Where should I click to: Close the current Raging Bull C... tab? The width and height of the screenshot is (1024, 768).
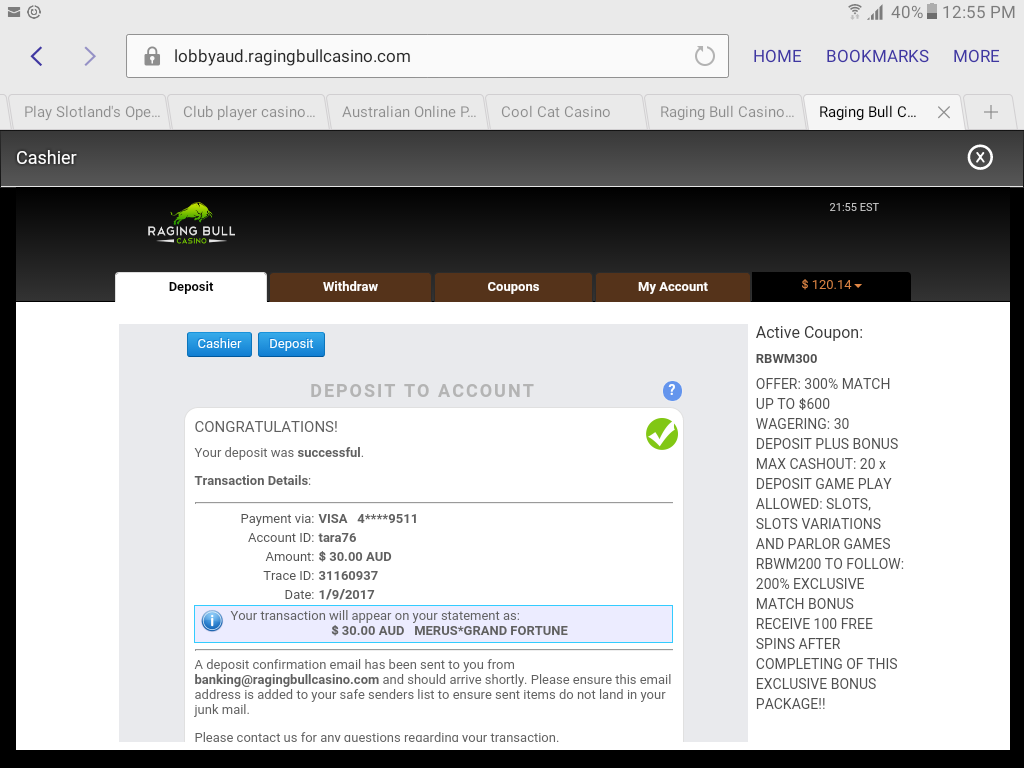coord(944,112)
